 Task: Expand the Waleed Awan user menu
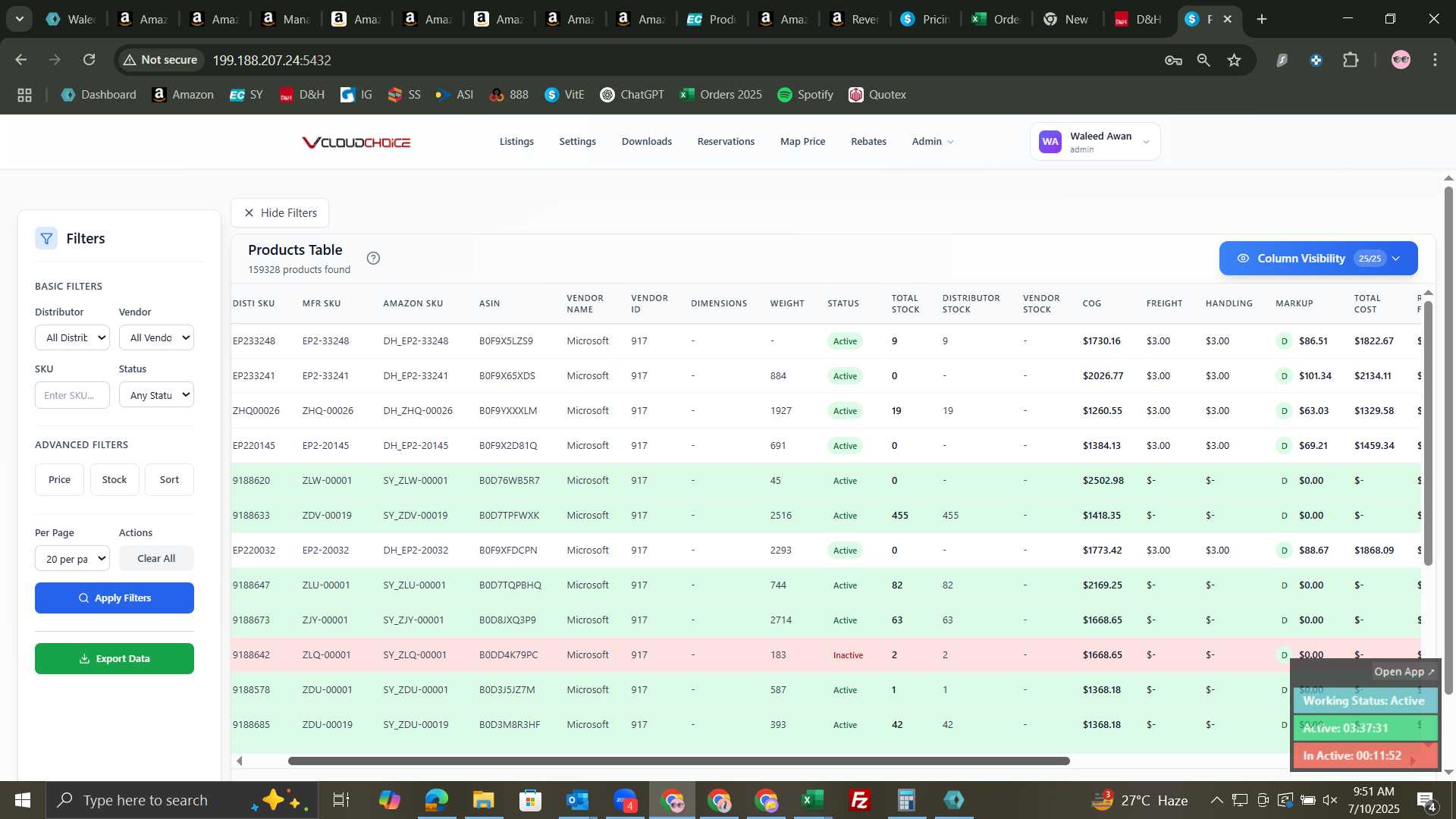click(x=1095, y=142)
